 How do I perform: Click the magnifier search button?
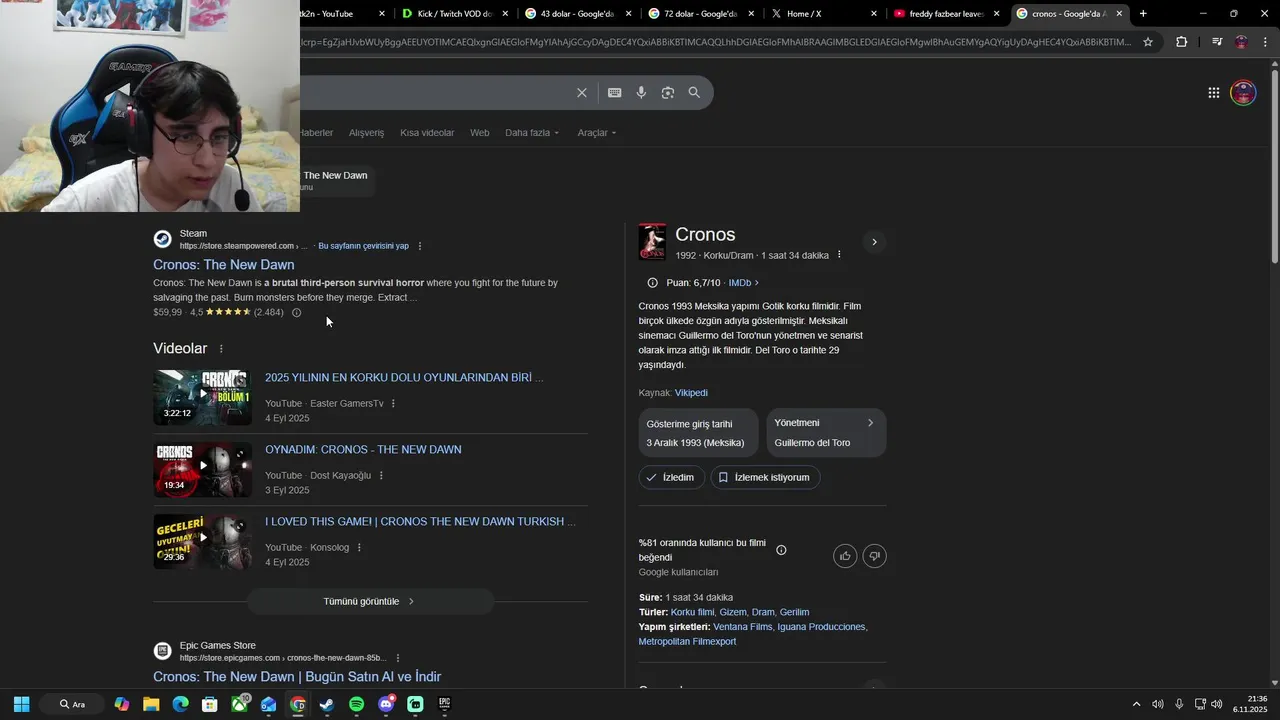pyautogui.click(x=694, y=93)
